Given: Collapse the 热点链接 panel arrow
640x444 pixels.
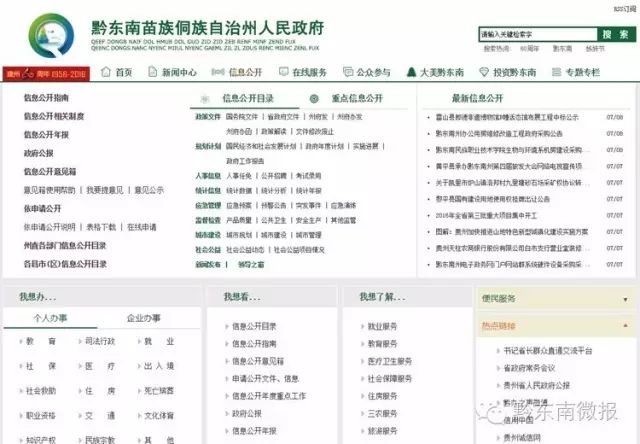Looking at the screenshot, I should click(x=625, y=326).
